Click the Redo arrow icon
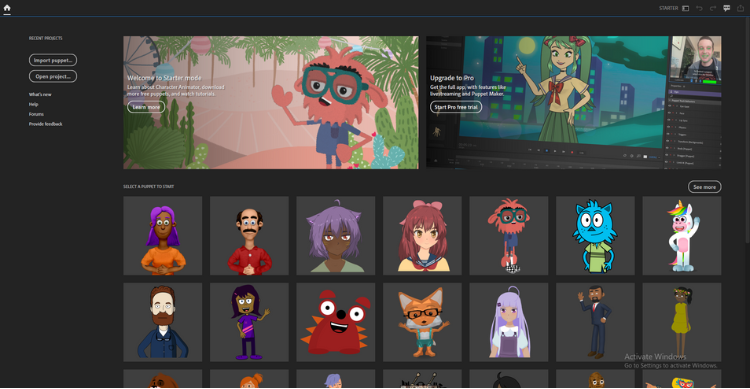Viewport: 750px width, 389px height. pyautogui.click(x=713, y=8)
